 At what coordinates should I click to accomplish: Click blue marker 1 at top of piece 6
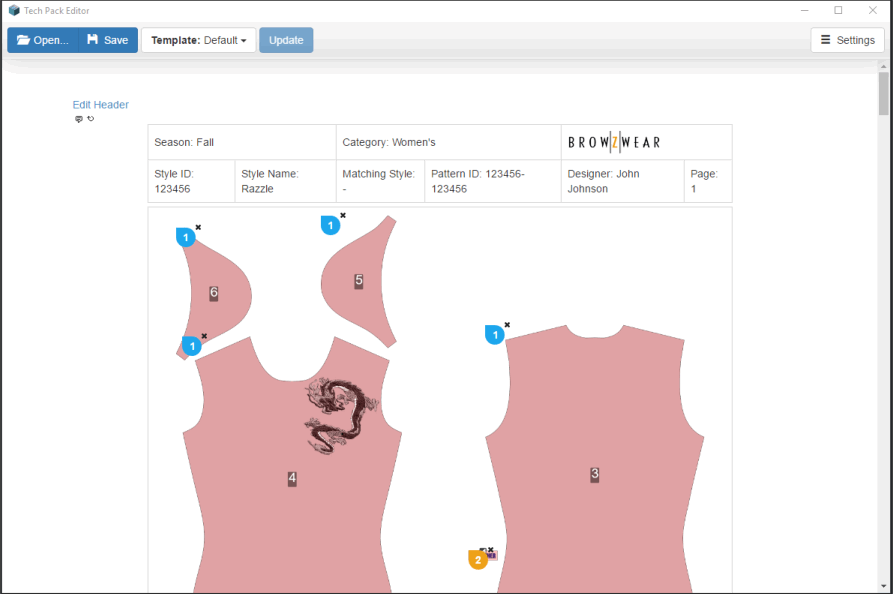point(185,237)
